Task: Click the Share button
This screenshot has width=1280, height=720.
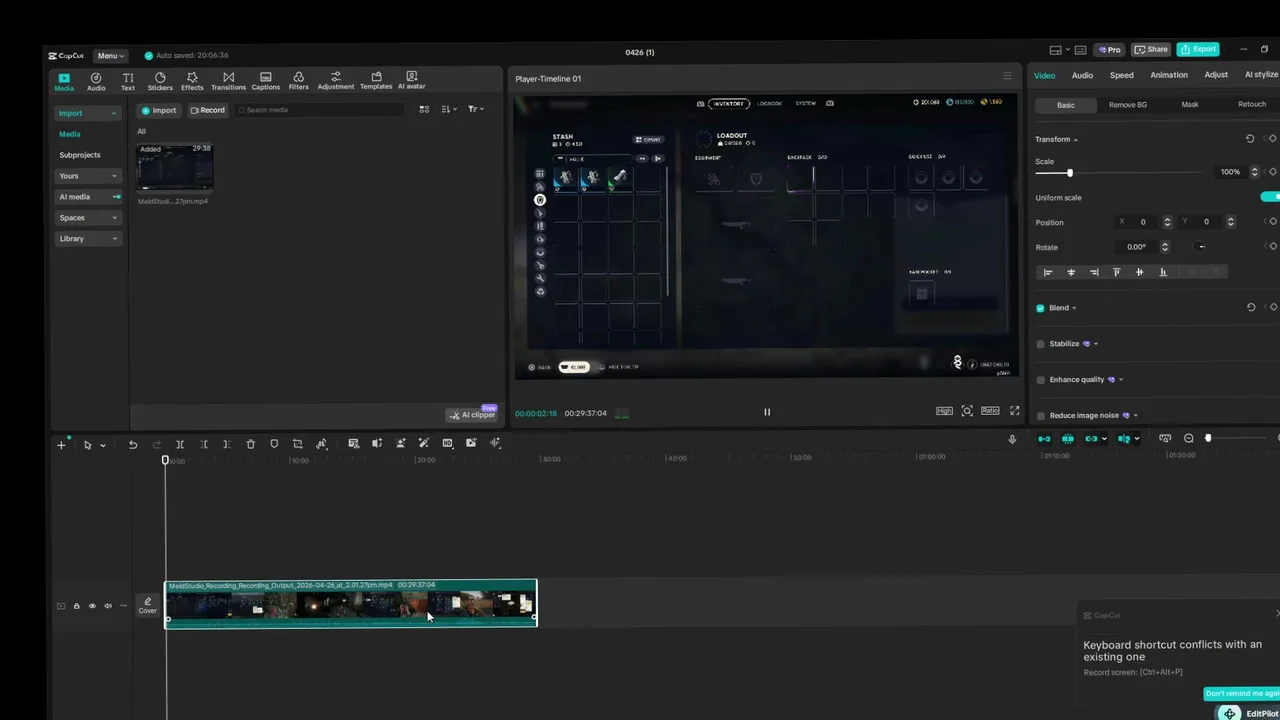Action: [1152, 49]
